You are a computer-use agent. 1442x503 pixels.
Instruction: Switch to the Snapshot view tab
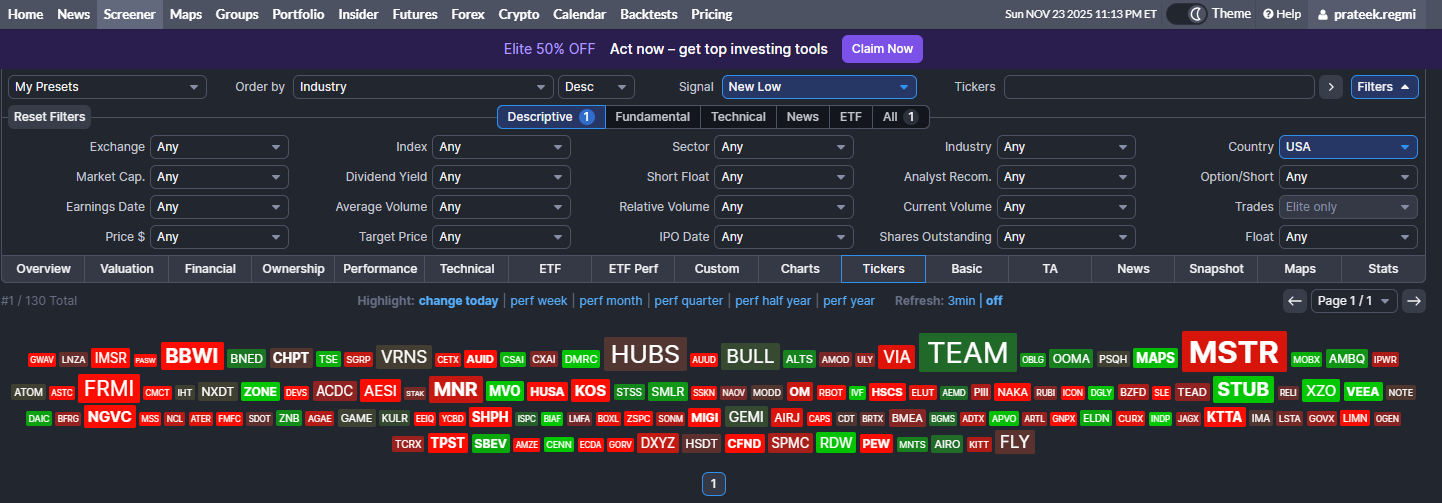1216,269
